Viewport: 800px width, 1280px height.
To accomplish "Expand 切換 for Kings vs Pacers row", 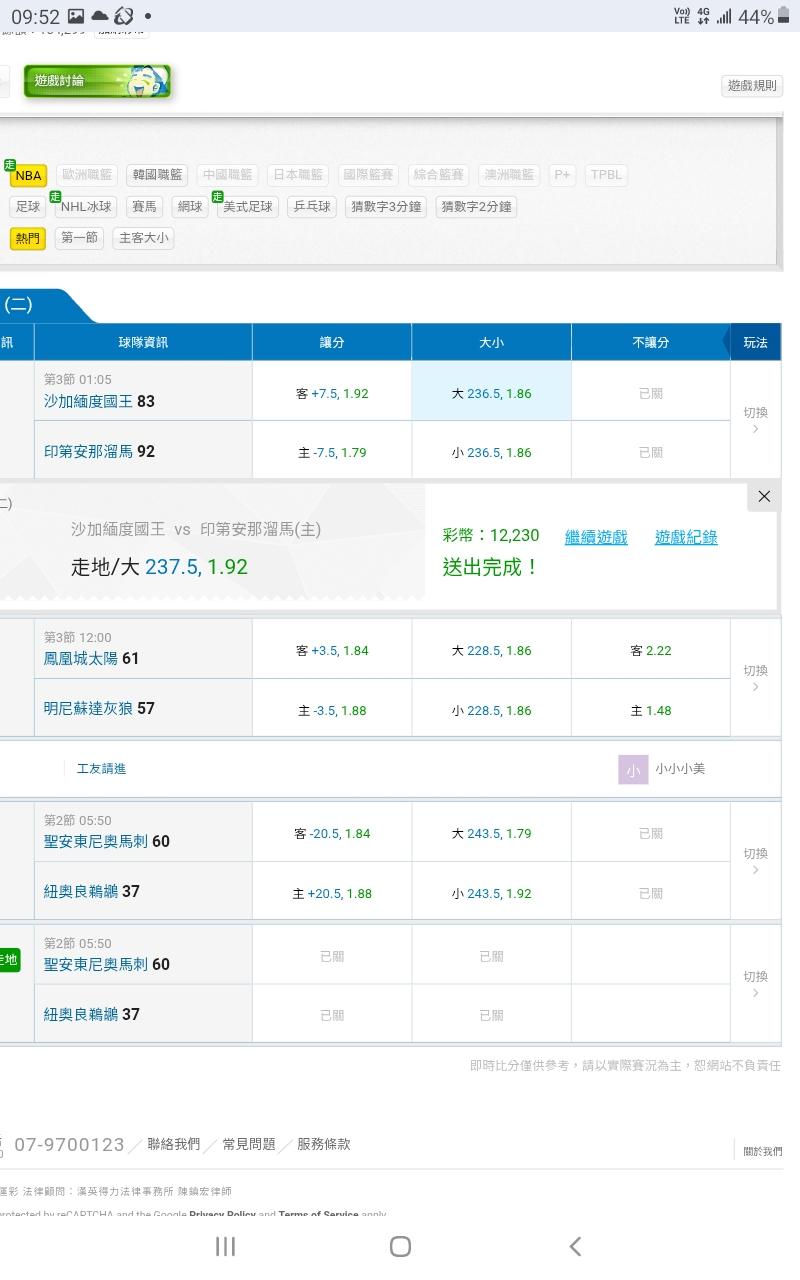I will [755, 420].
